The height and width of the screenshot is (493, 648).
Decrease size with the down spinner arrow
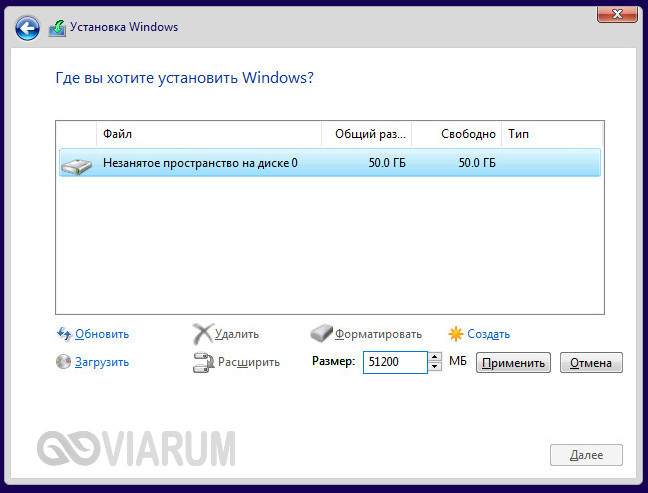coord(434,367)
